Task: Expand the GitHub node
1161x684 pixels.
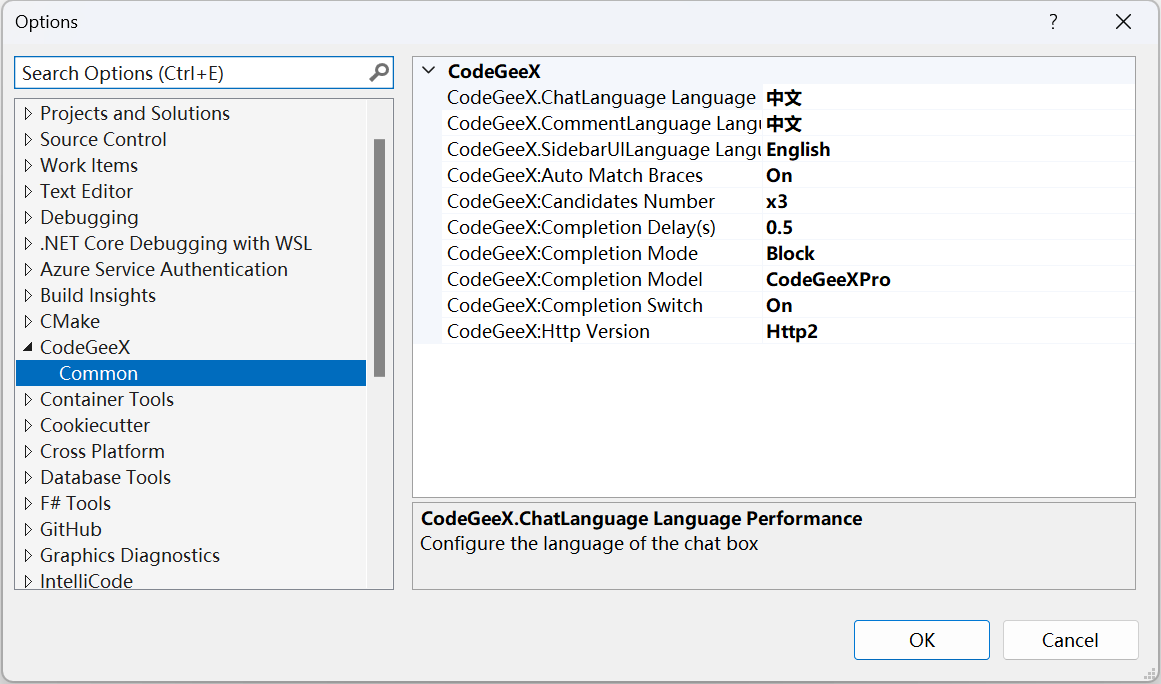Action: [x=28, y=529]
